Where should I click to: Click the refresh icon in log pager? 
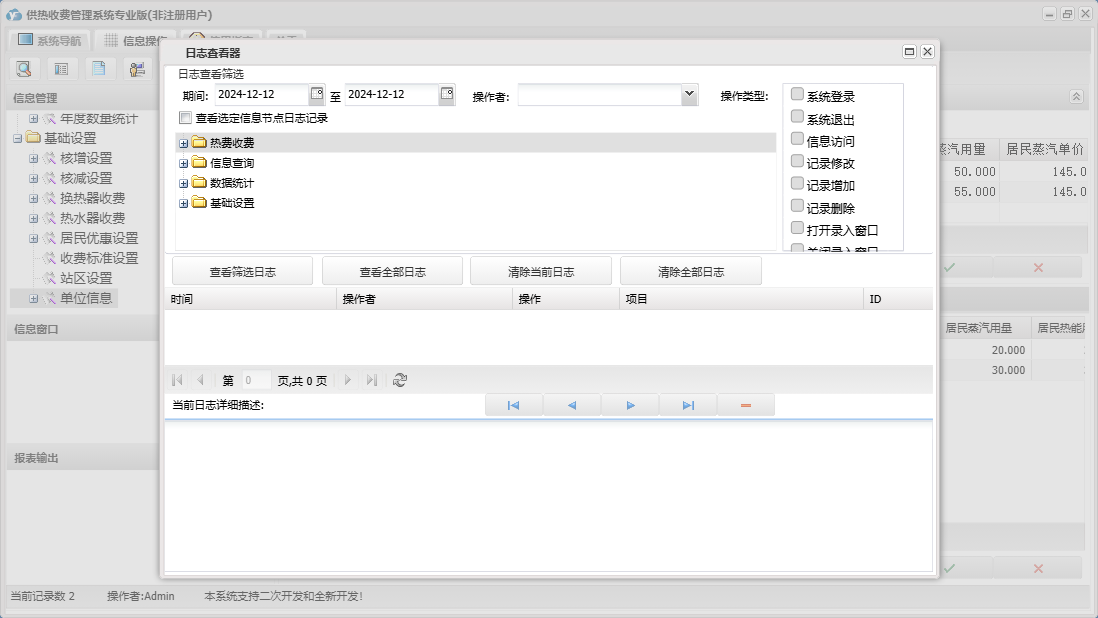(400, 380)
